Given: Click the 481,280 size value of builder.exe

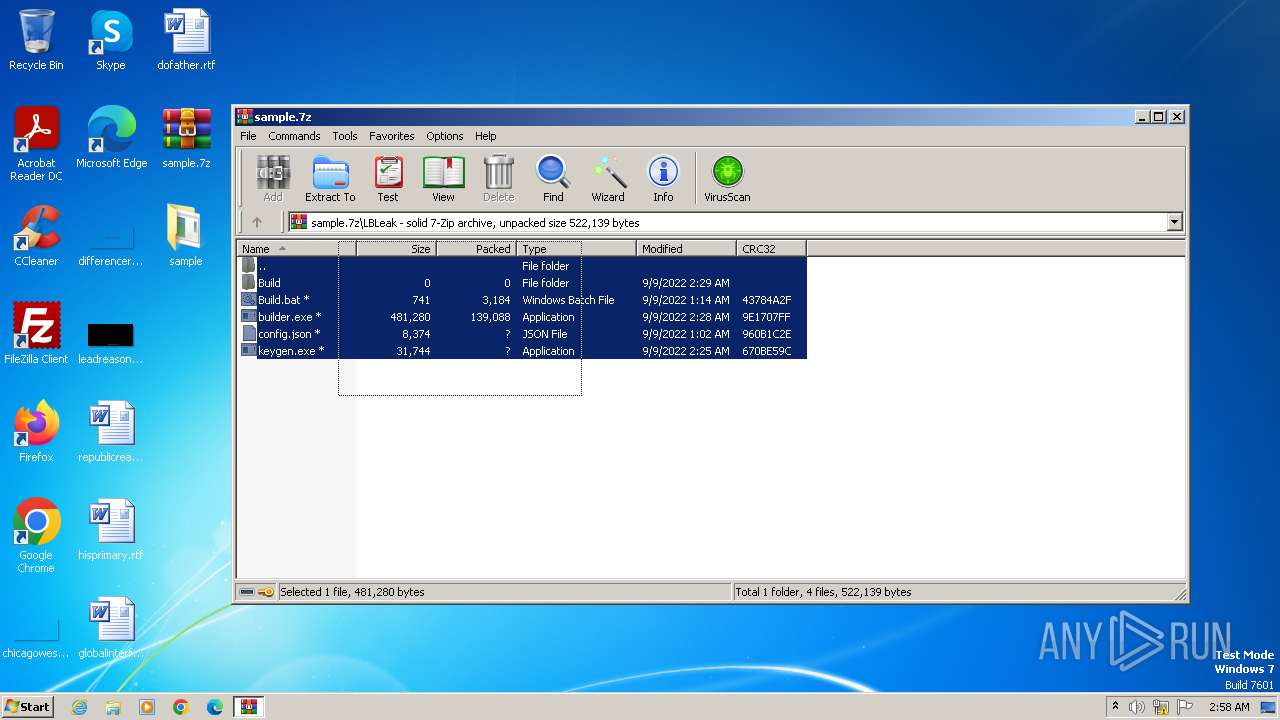Looking at the screenshot, I should pos(410,317).
